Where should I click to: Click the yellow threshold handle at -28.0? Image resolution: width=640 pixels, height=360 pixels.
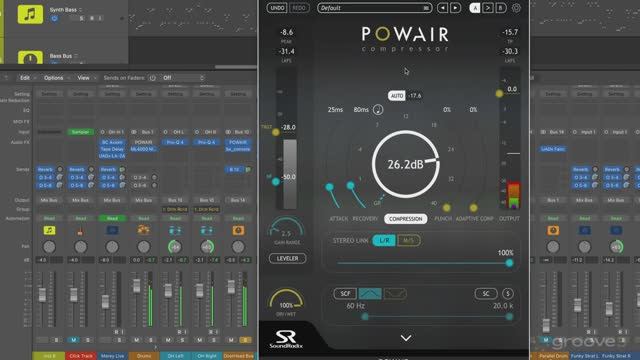coord(276,132)
